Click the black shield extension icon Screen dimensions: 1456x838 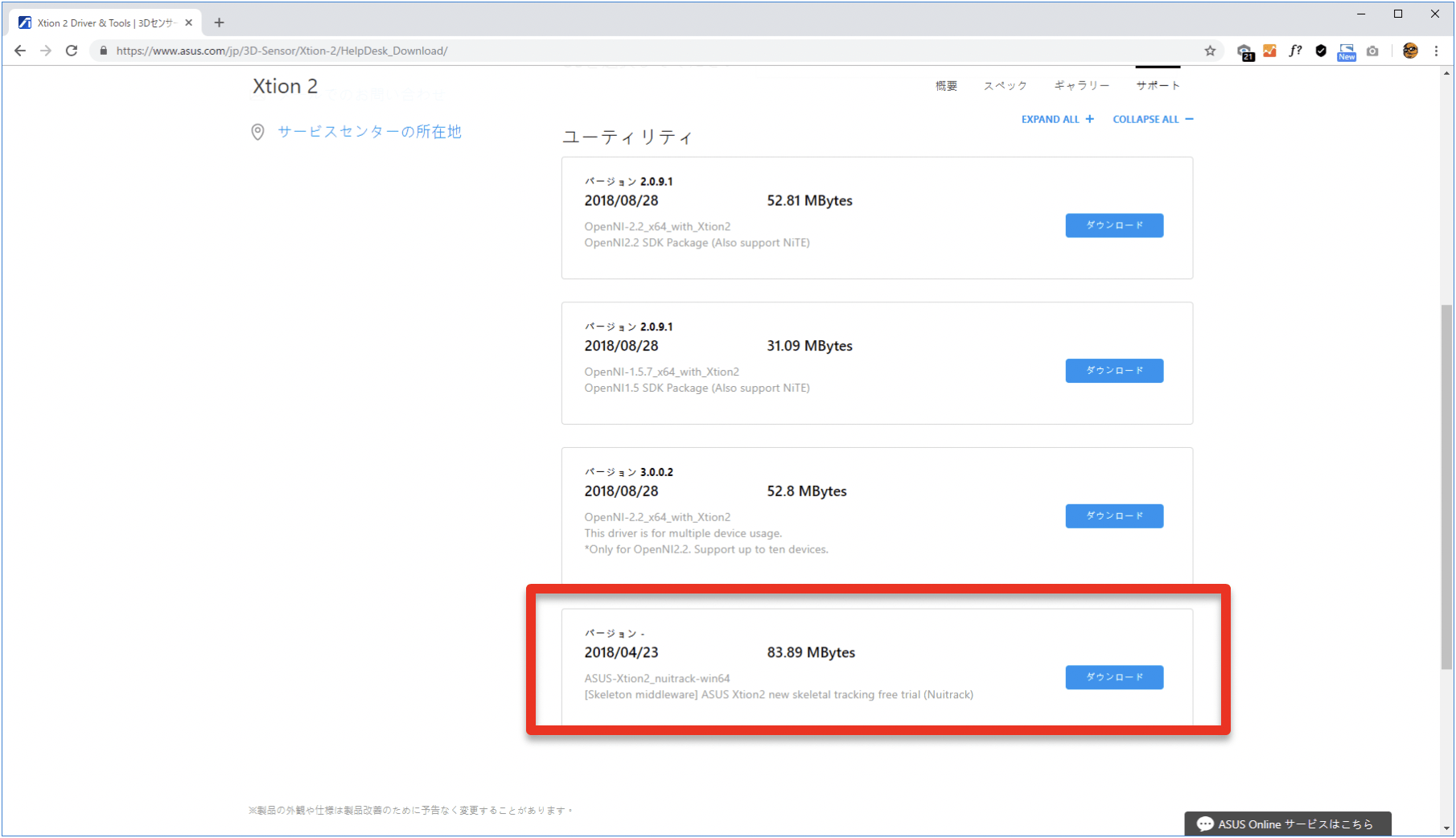click(x=1321, y=51)
